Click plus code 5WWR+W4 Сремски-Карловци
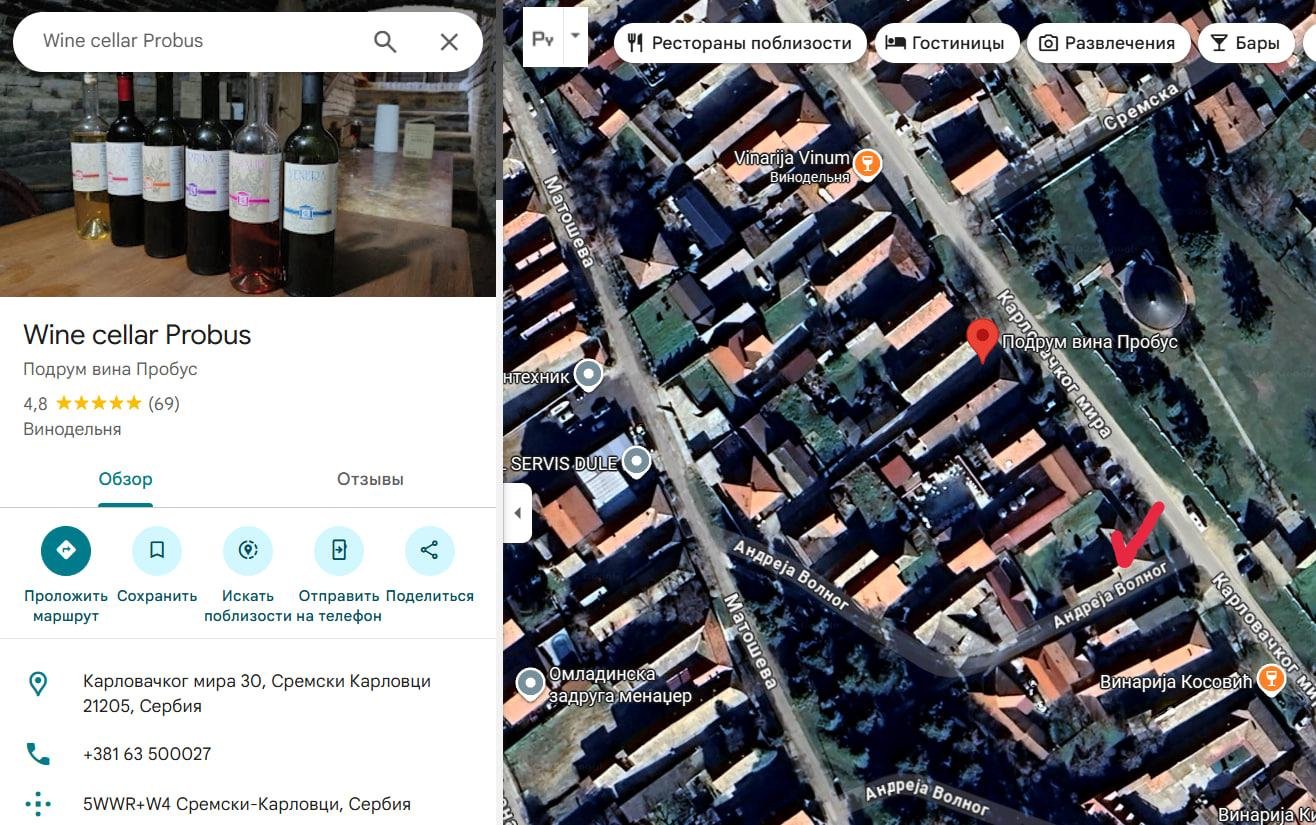 tap(247, 804)
